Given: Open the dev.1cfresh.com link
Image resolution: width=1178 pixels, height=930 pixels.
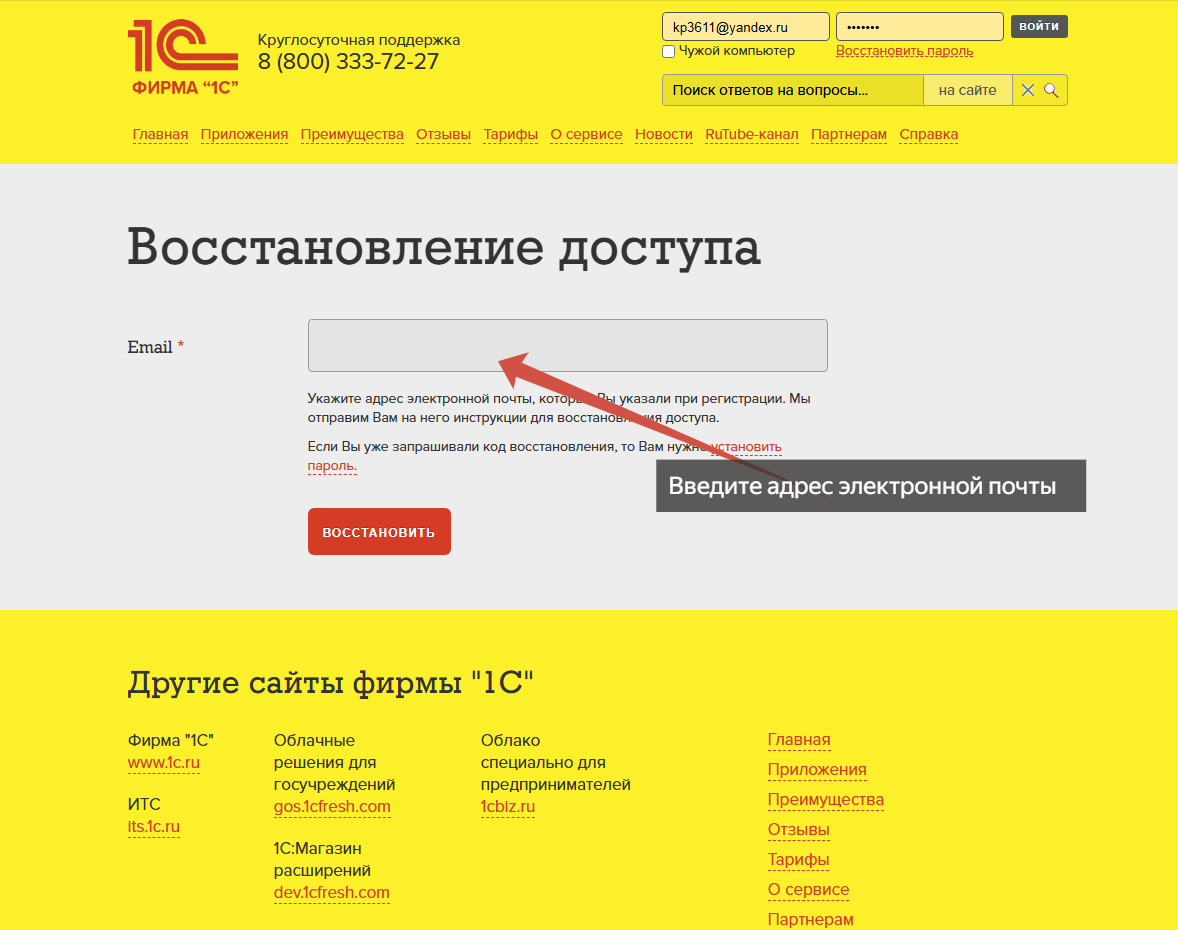Looking at the screenshot, I should click(x=331, y=892).
